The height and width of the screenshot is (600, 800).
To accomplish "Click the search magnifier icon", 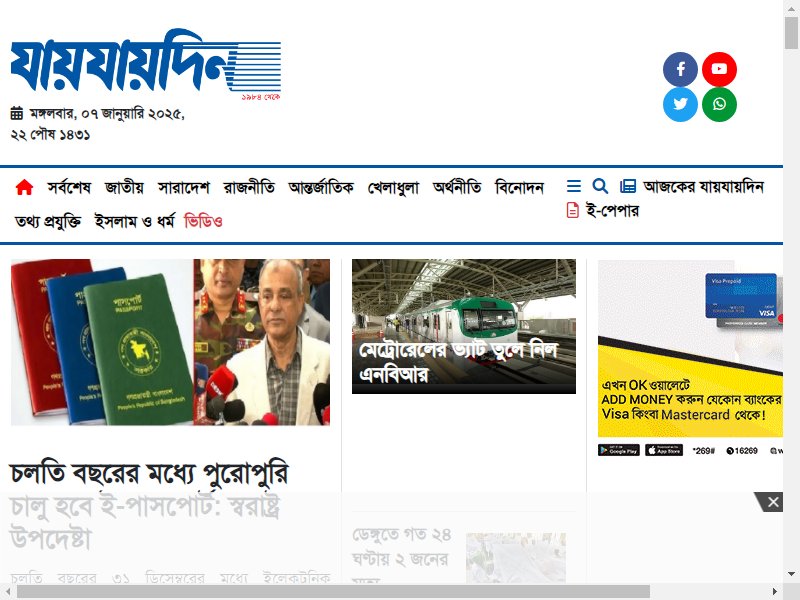I will tap(600, 186).
